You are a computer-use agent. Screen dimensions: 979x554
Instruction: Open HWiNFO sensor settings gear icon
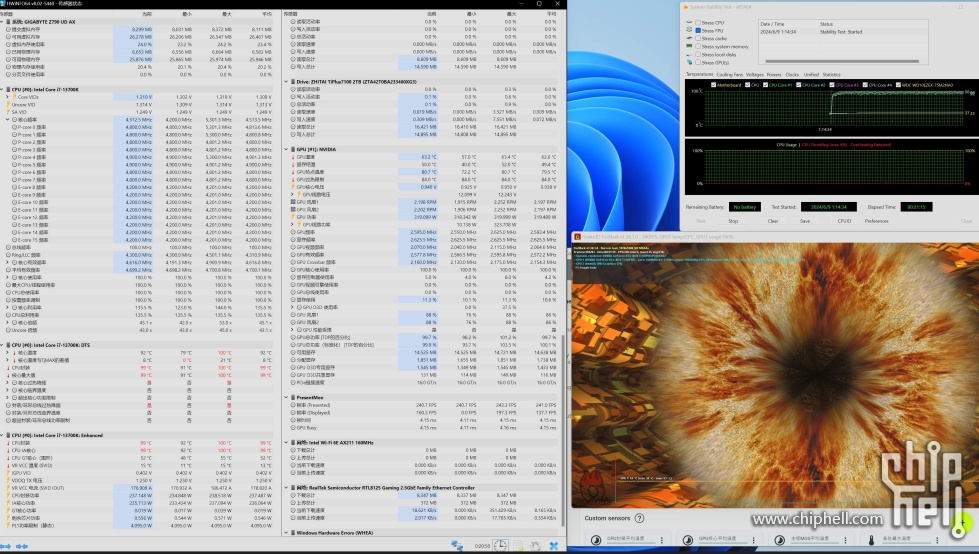pos(536,546)
